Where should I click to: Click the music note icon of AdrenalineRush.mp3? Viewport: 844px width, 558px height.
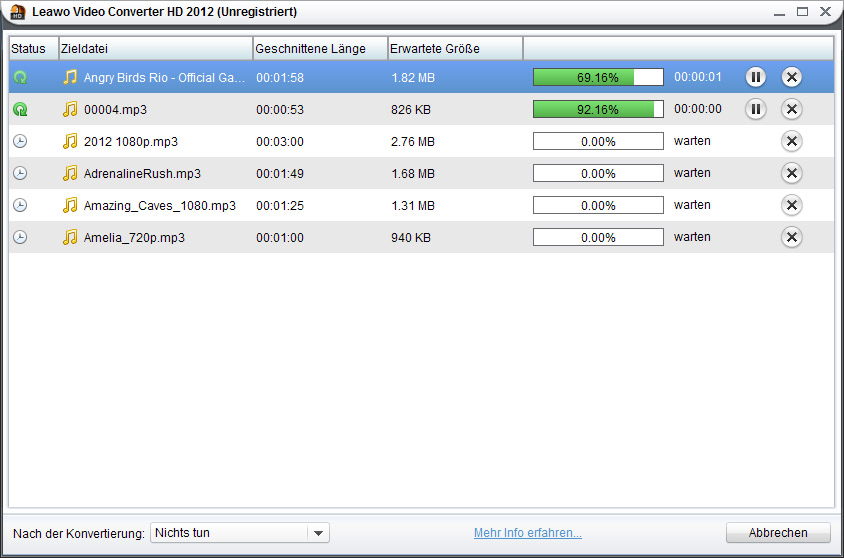pyautogui.click(x=70, y=173)
